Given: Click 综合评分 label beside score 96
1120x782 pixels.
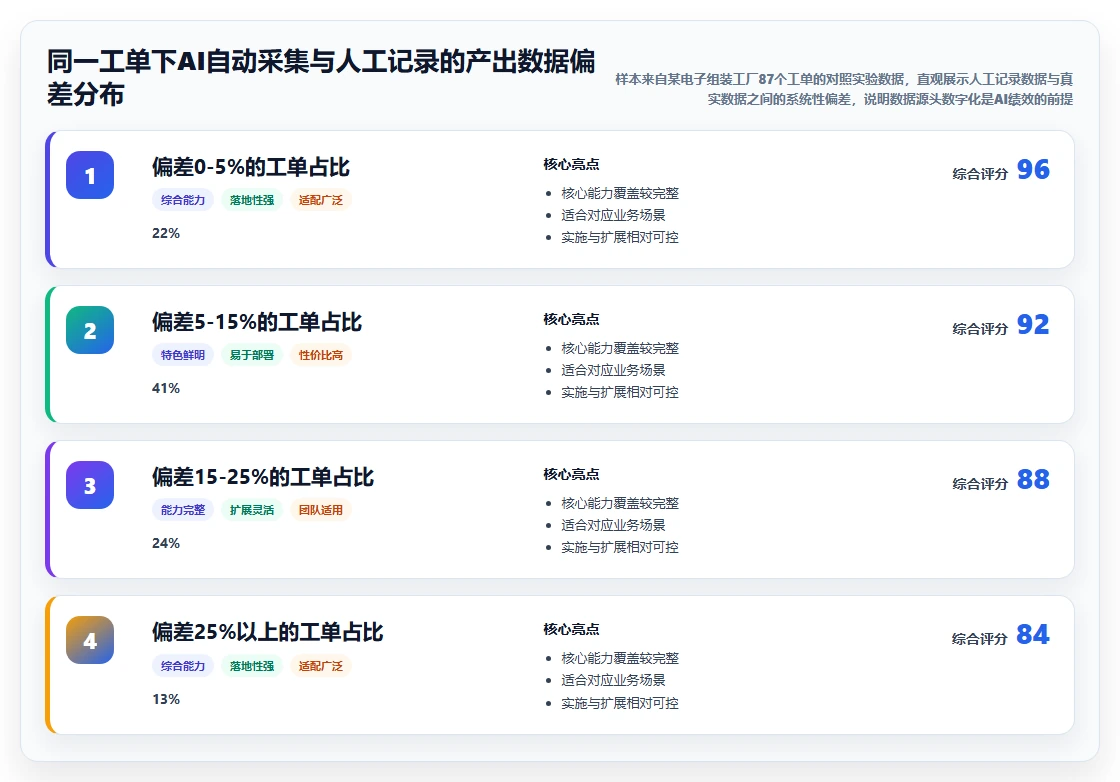Looking at the screenshot, I should (980, 174).
